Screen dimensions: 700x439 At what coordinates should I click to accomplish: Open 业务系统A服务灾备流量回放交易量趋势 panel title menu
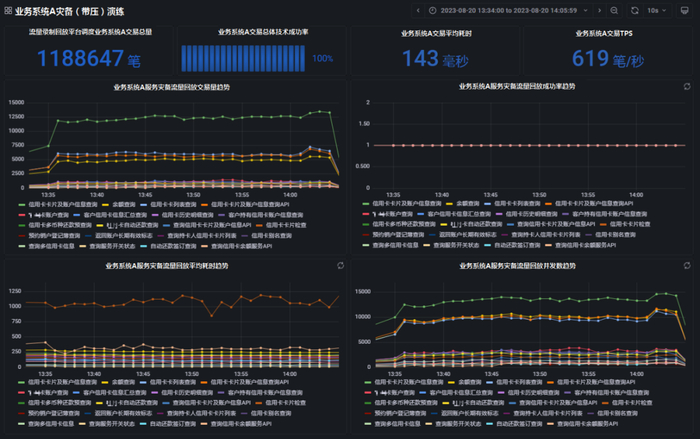point(172,87)
